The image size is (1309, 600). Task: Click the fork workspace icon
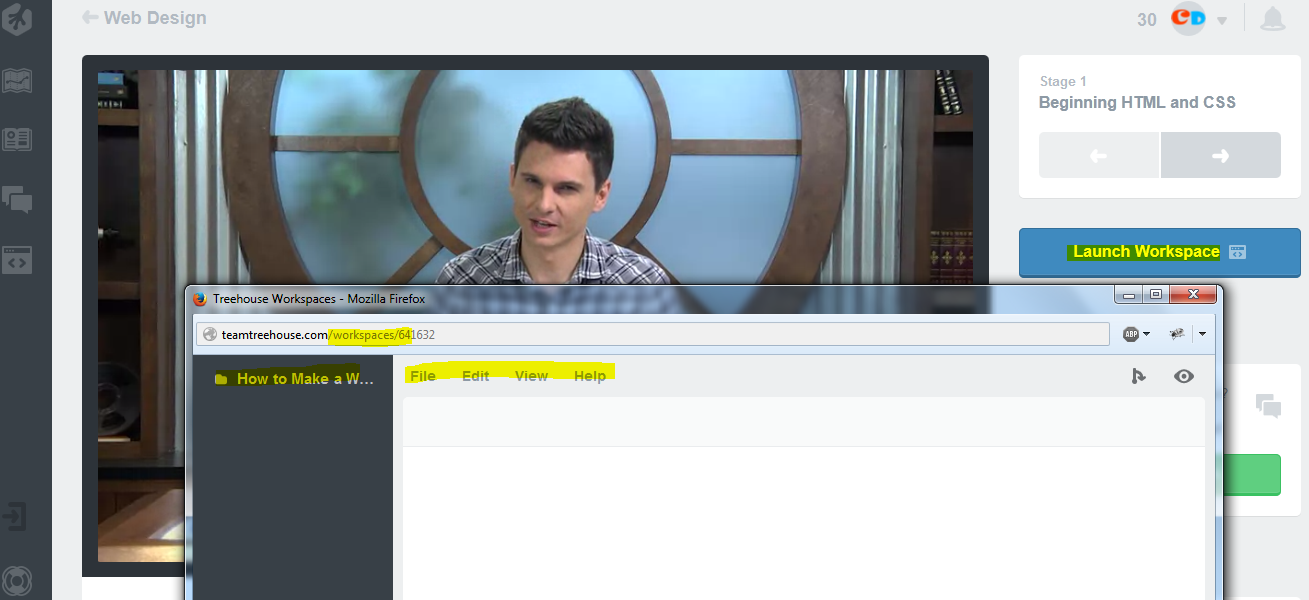tap(1138, 376)
